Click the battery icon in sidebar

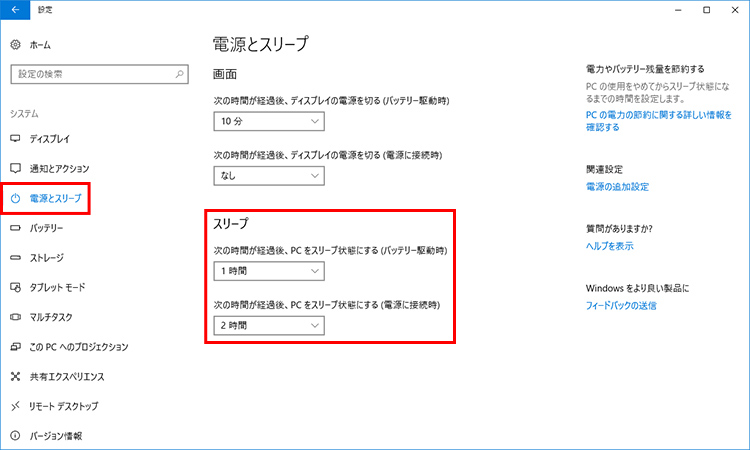pyautogui.click(x=15, y=228)
